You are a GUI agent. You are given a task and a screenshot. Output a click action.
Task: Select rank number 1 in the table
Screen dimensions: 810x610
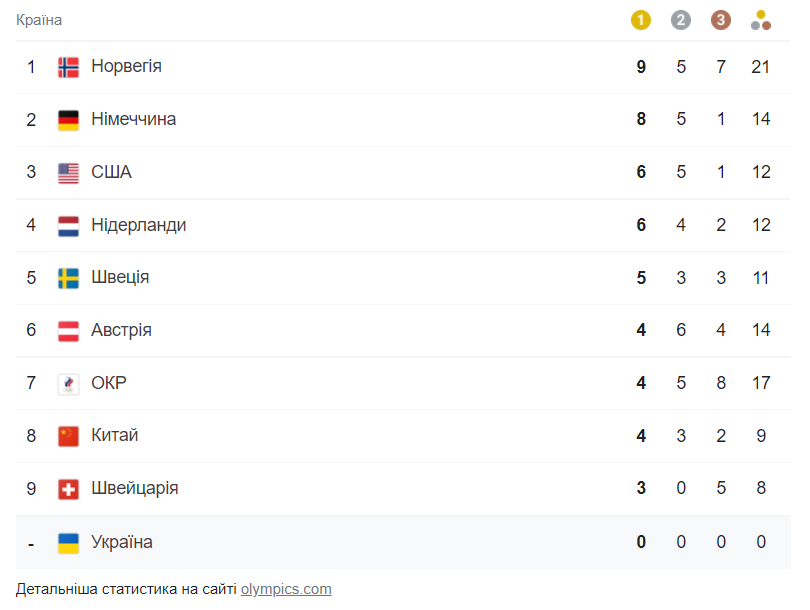31,66
